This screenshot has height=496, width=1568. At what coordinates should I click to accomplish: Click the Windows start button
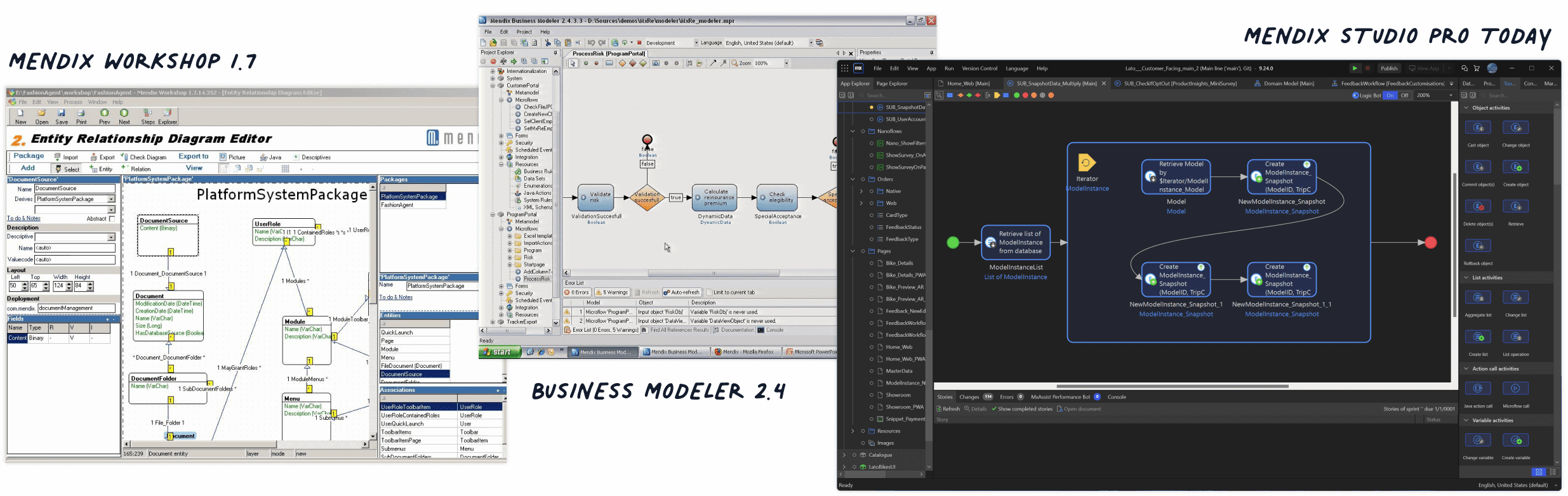(x=500, y=352)
